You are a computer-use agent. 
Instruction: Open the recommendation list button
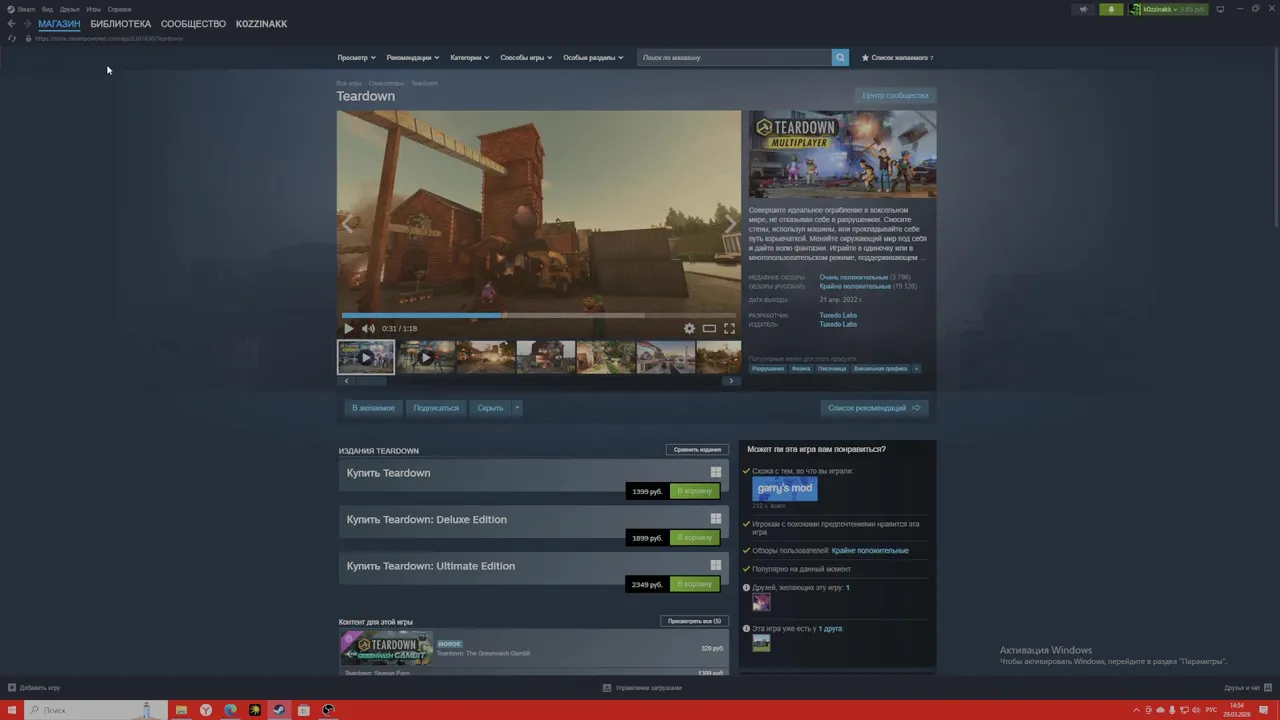[x=874, y=408]
